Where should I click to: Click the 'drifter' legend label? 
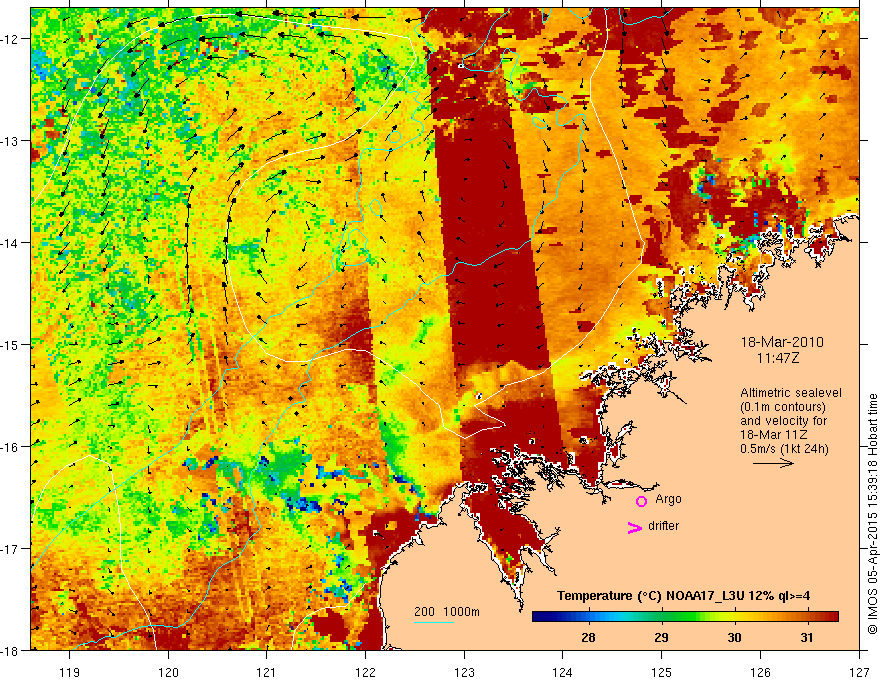point(663,526)
